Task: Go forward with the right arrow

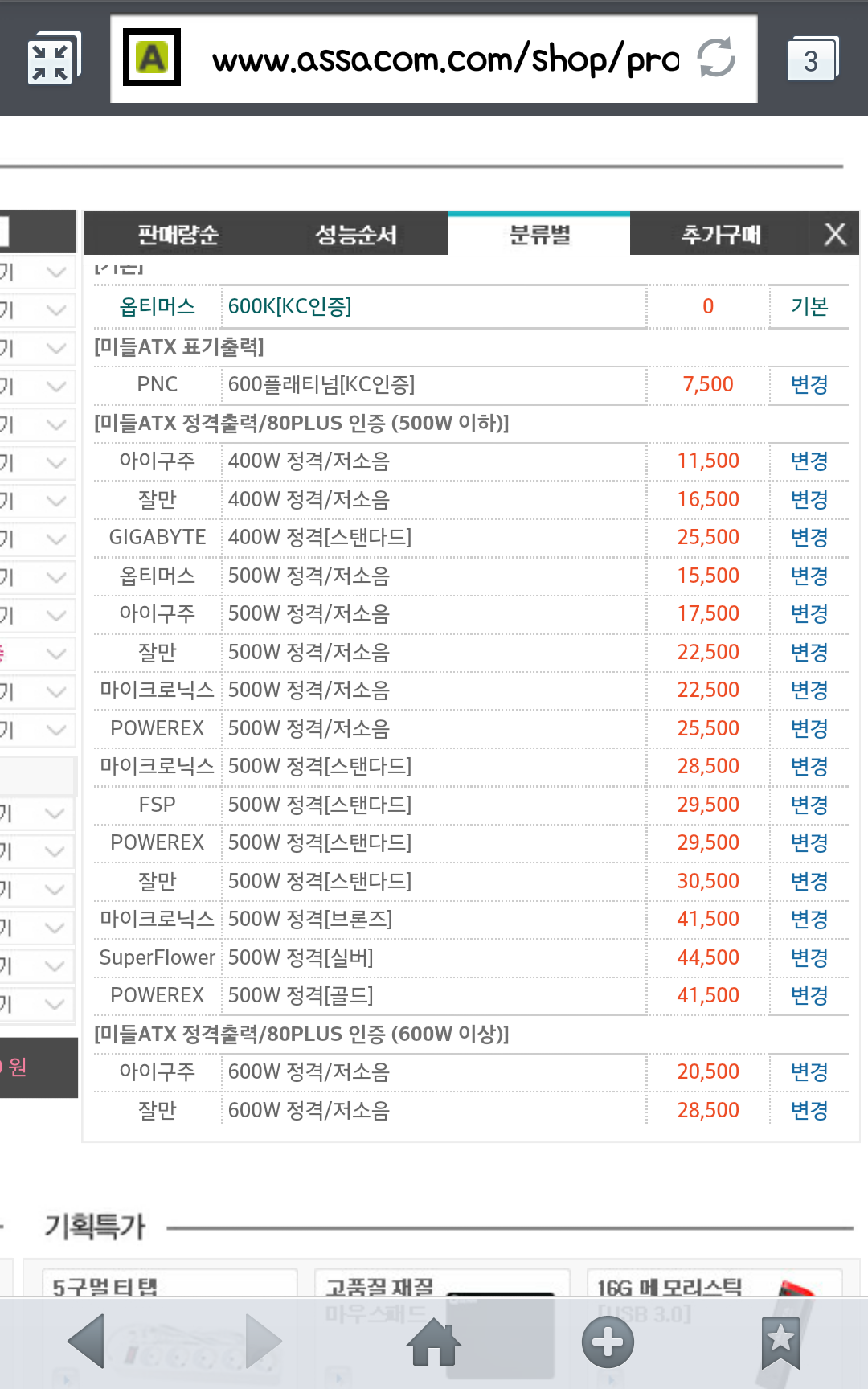Action: point(263,1341)
